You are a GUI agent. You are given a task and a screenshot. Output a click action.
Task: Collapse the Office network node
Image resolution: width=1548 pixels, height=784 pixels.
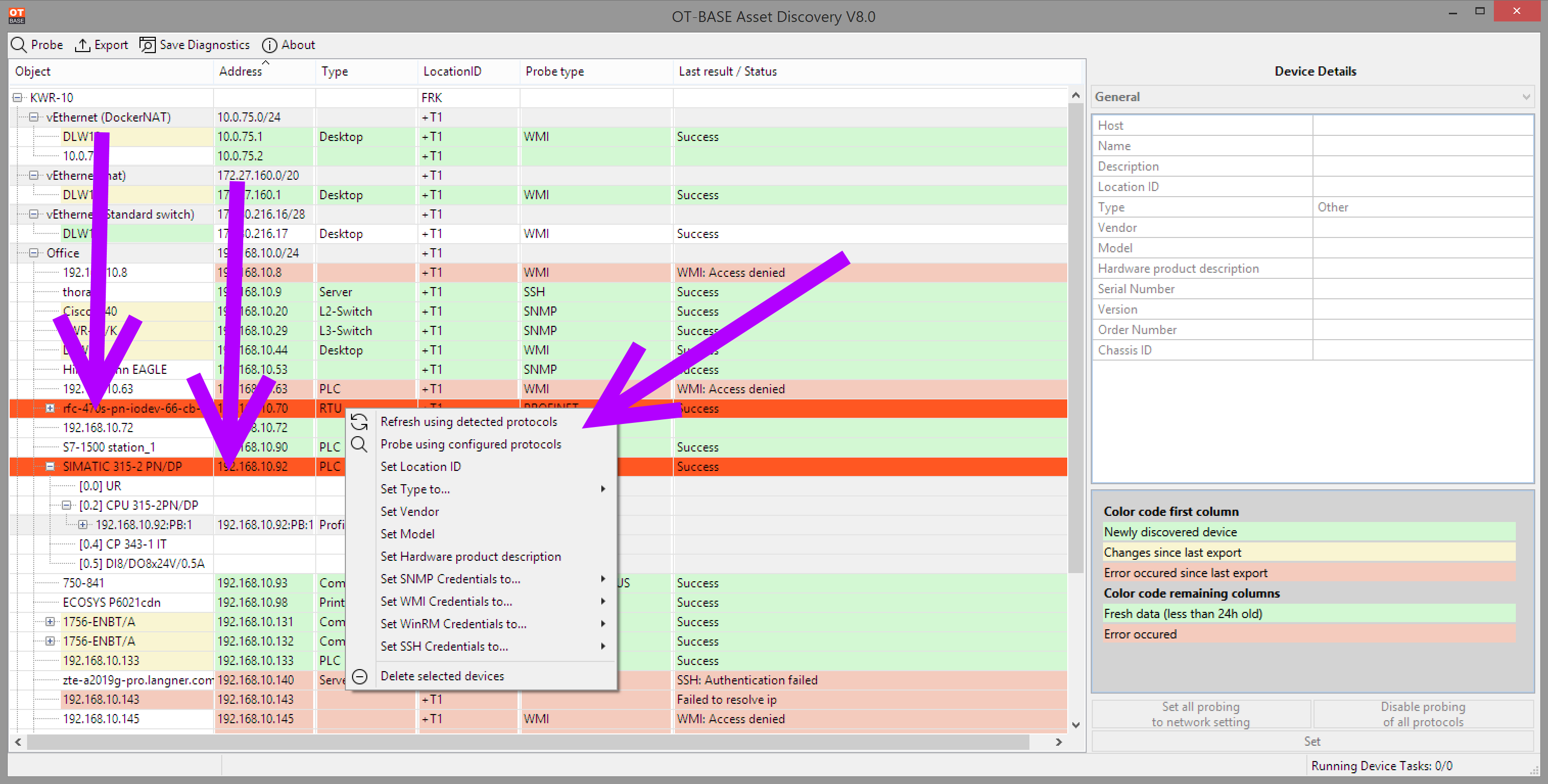(x=34, y=253)
